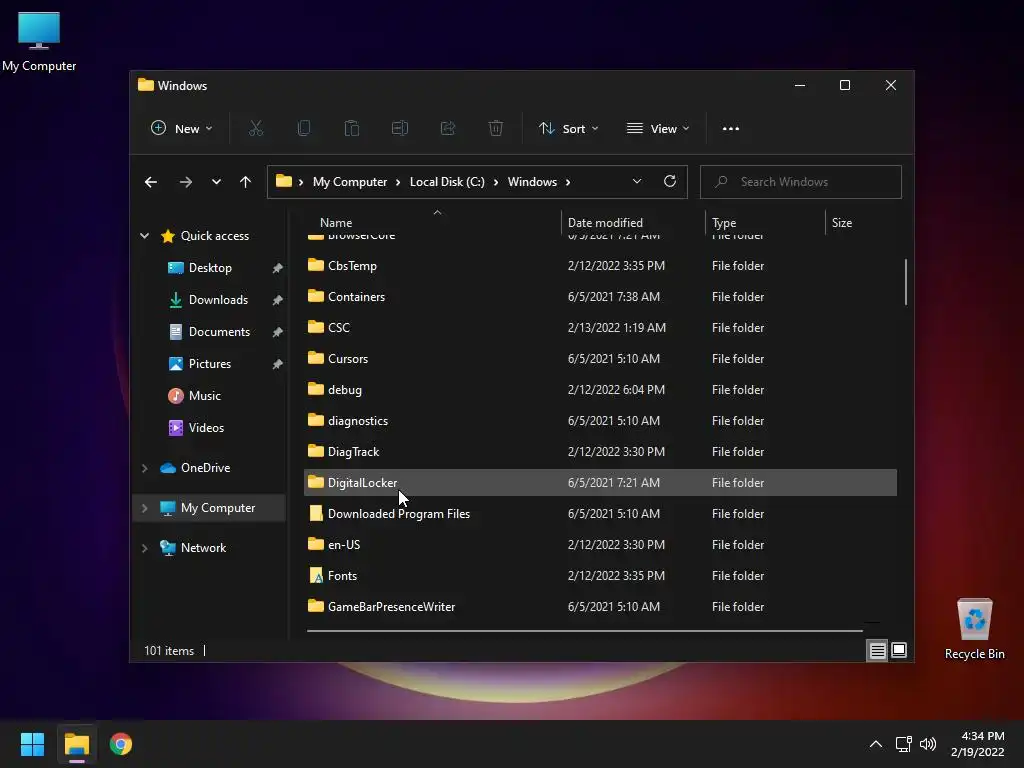Click the Share icon in toolbar
The image size is (1024, 768).
(x=448, y=129)
